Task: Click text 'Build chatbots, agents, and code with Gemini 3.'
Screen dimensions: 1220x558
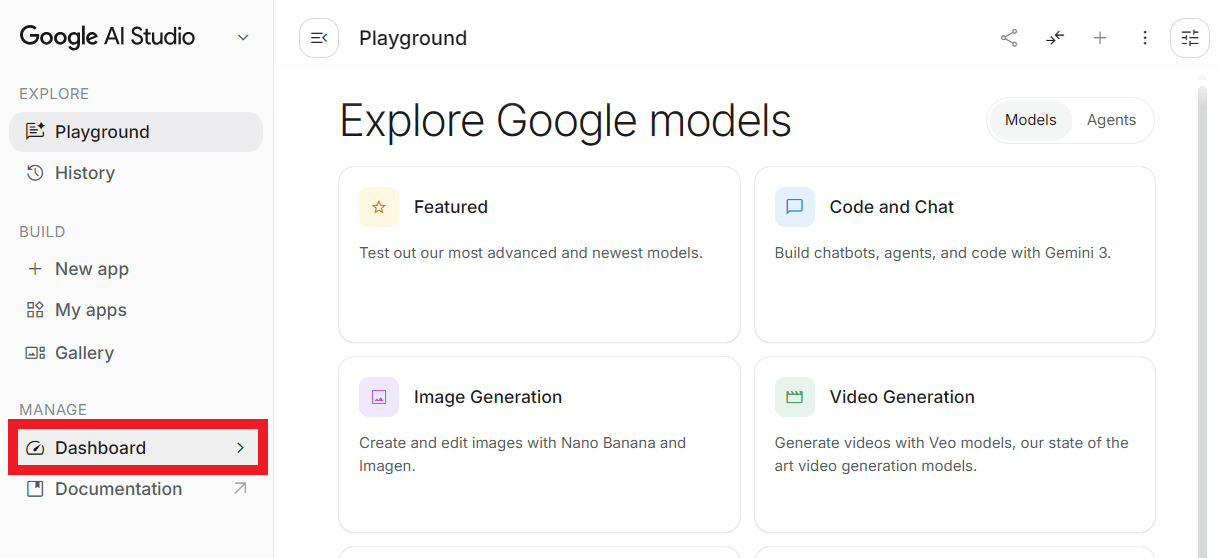Action: pyautogui.click(x=943, y=253)
